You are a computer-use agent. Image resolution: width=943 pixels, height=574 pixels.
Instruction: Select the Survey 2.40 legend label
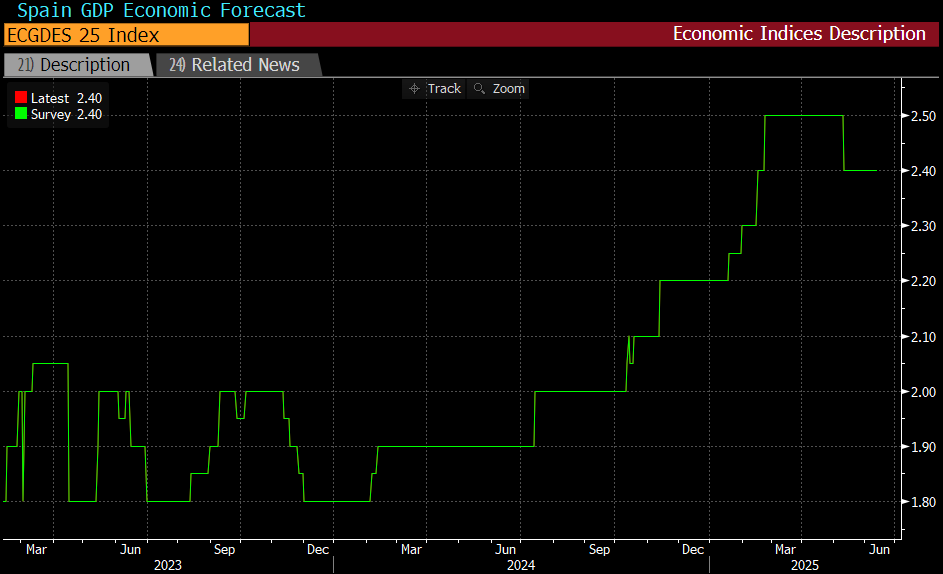pos(66,114)
